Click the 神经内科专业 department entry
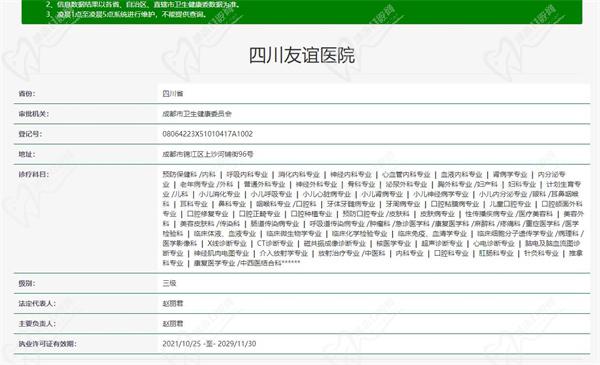This screenshot has width=600, height=365. click(x=351, y=174)
